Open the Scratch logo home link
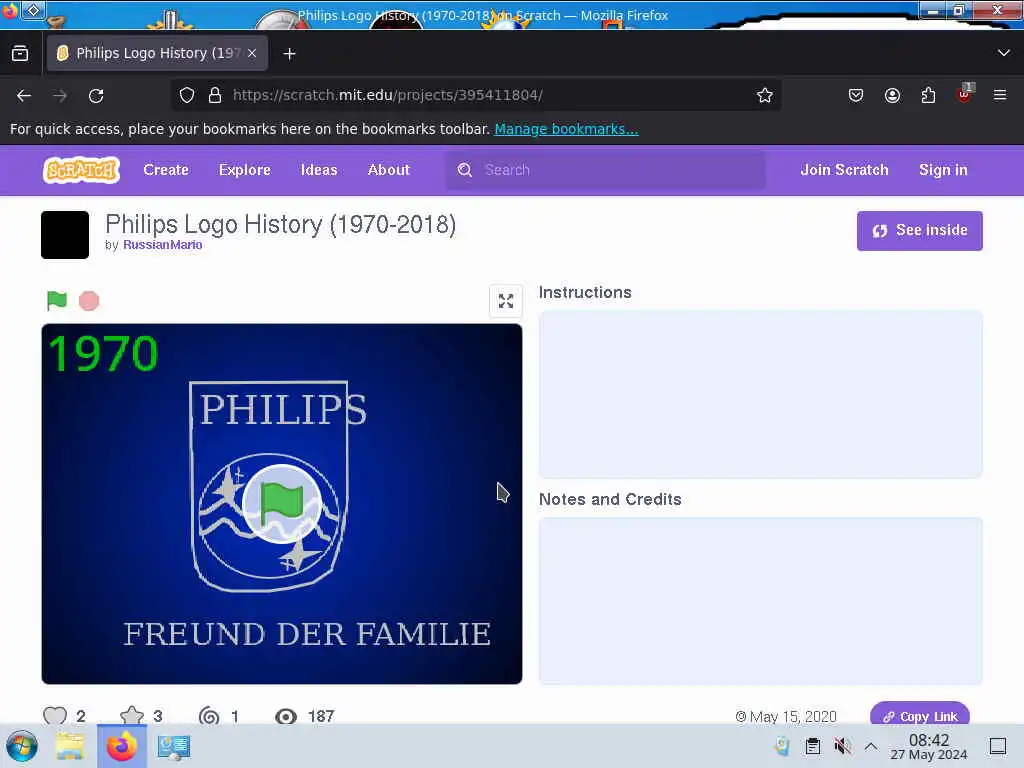Viewport: 1024px width, 768px height. 82,170
